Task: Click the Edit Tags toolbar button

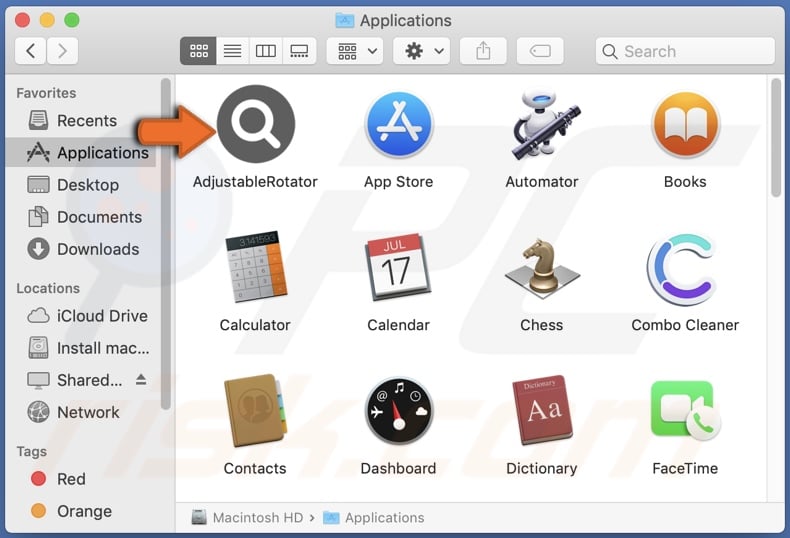Action: pos(540,51)
